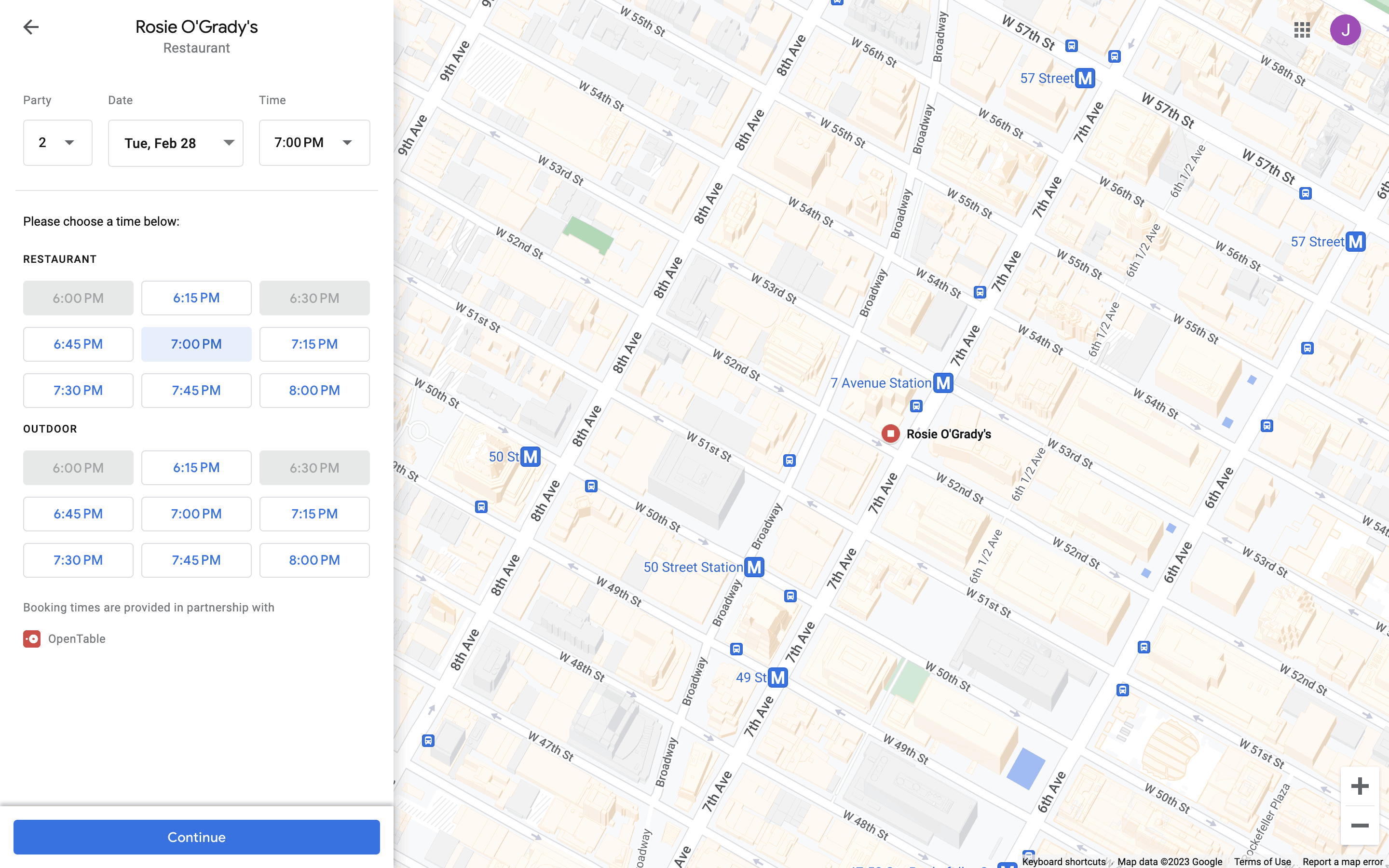Open the Google apps grid icon
Screen dimensions: 1389x868
(1302, 30)
